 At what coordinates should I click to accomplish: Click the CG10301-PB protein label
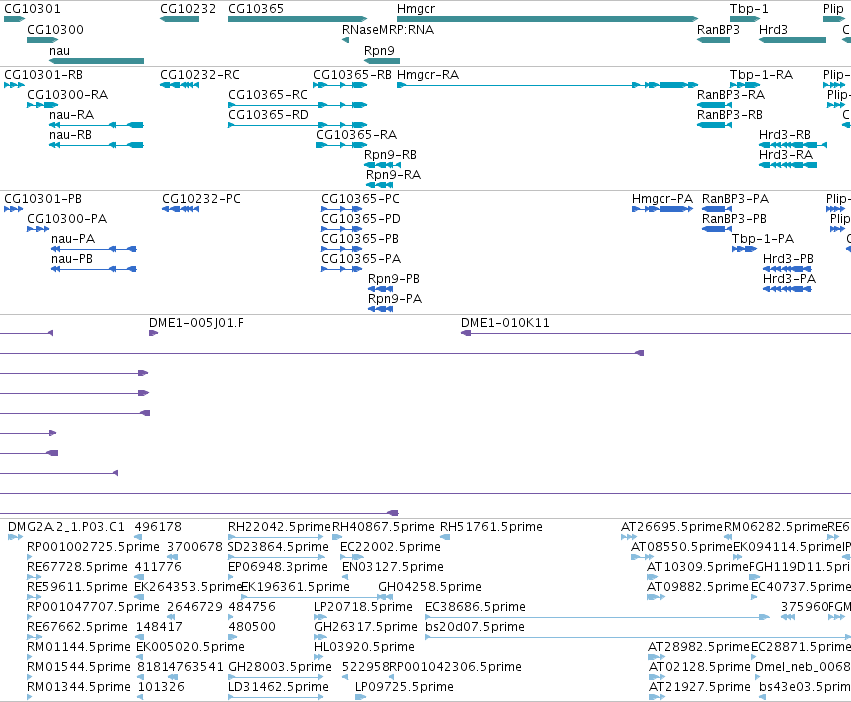(43, 199)
